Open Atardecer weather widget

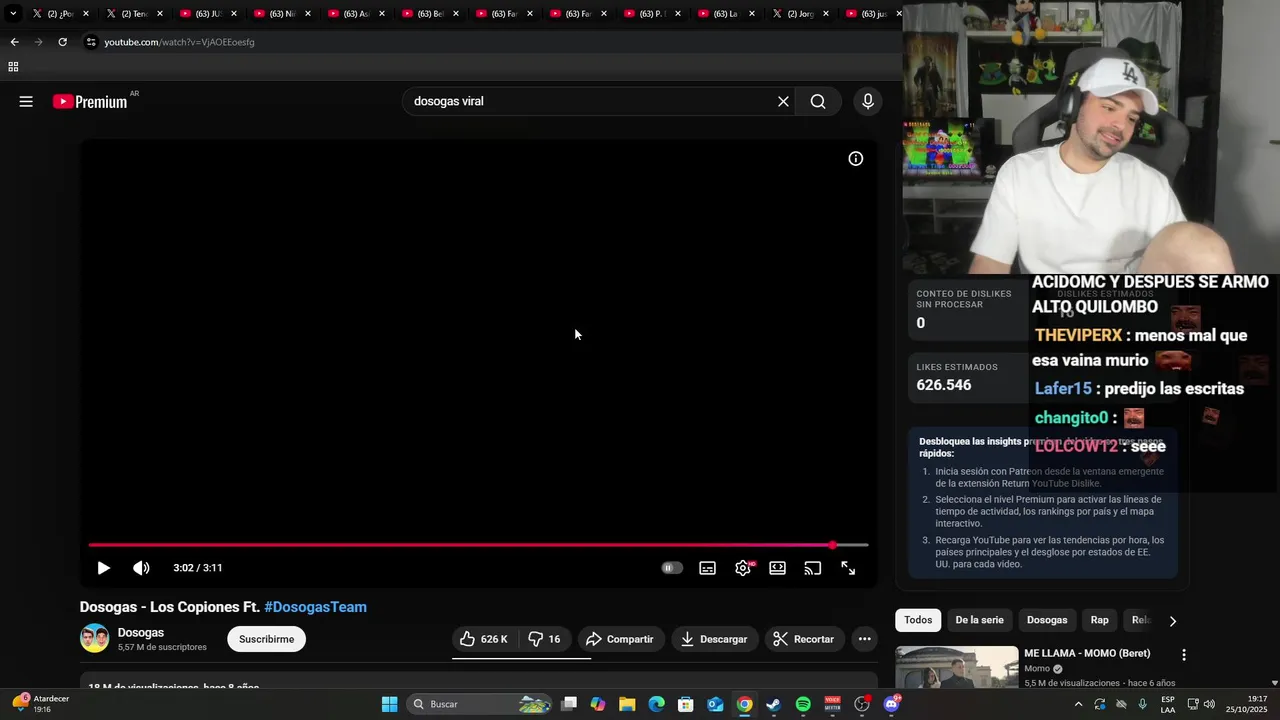point(40,704)
